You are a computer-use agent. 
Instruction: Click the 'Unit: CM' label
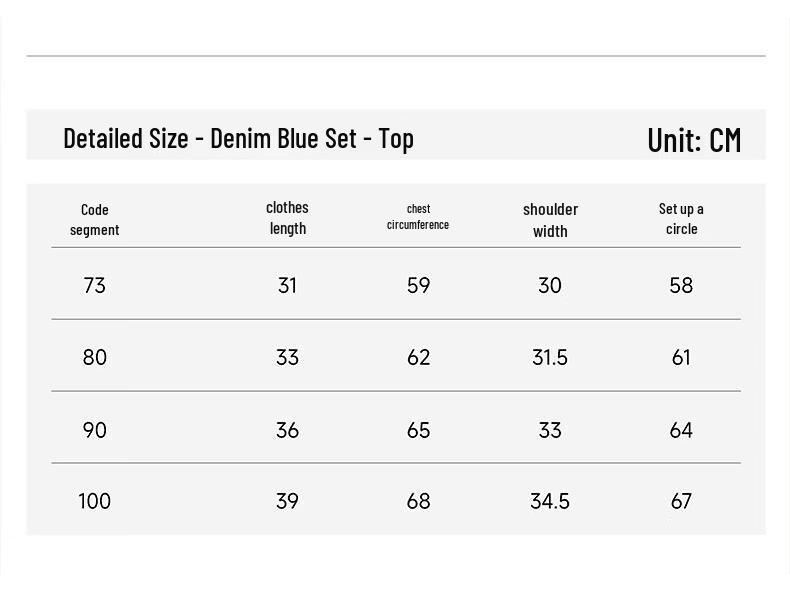point(694,140)
